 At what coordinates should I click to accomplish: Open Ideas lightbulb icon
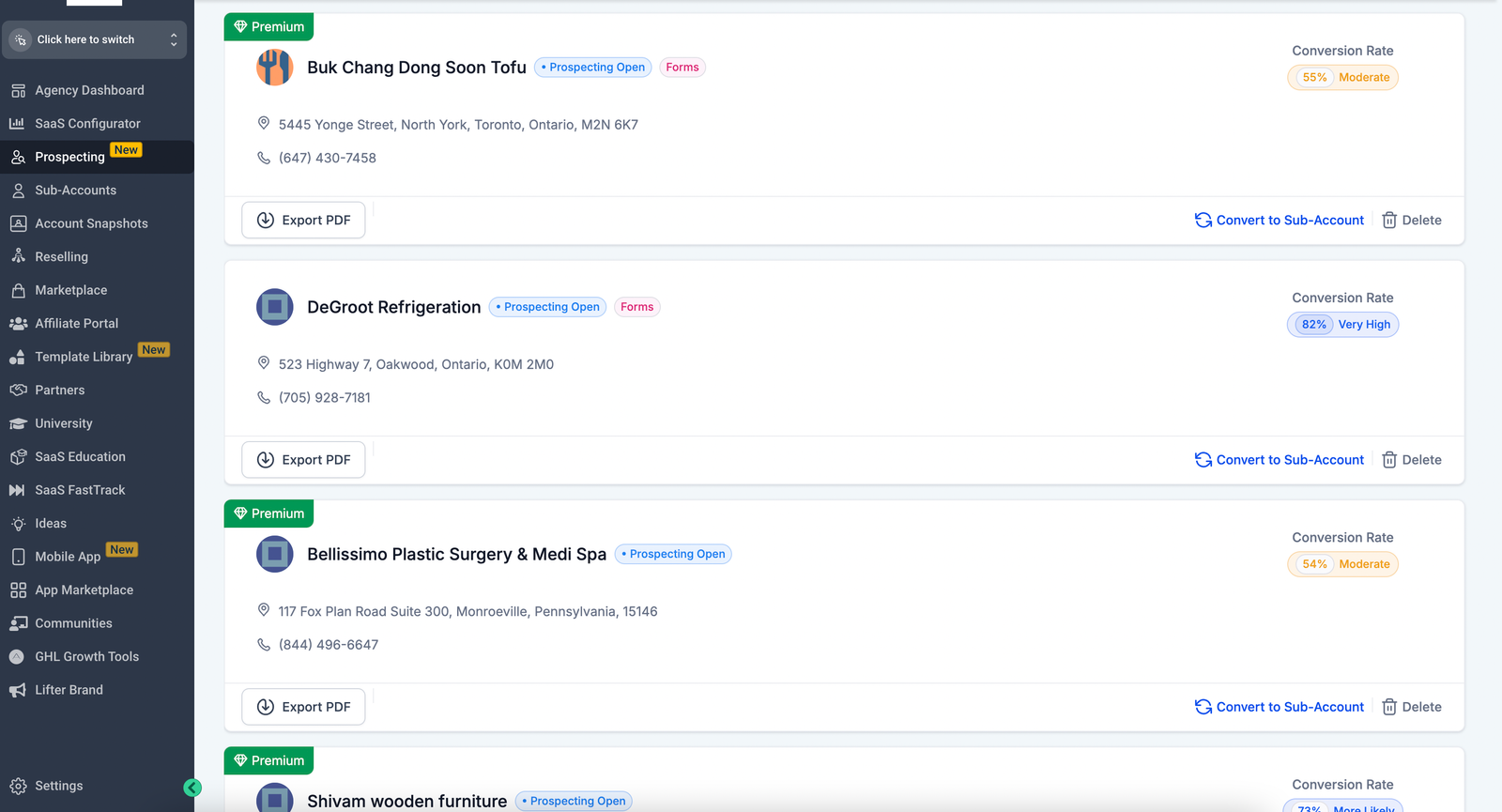[18, 524]
